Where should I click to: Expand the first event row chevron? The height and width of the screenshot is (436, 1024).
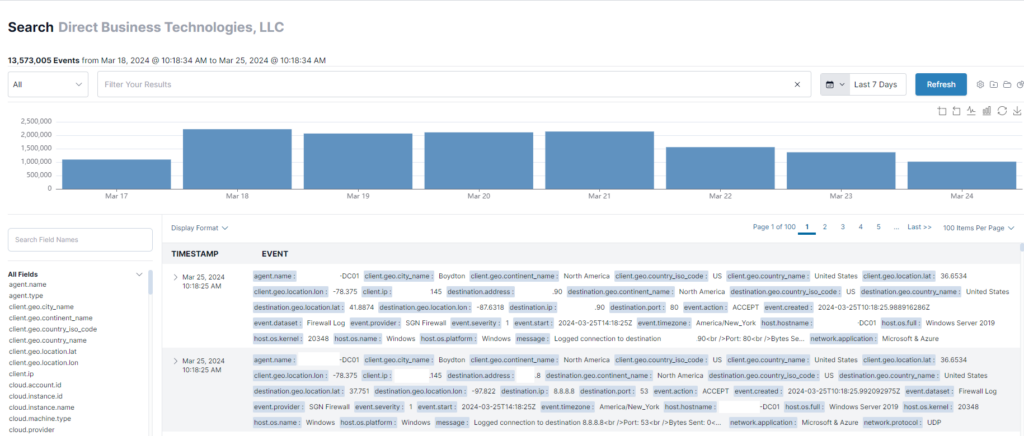tap(176, 276)
